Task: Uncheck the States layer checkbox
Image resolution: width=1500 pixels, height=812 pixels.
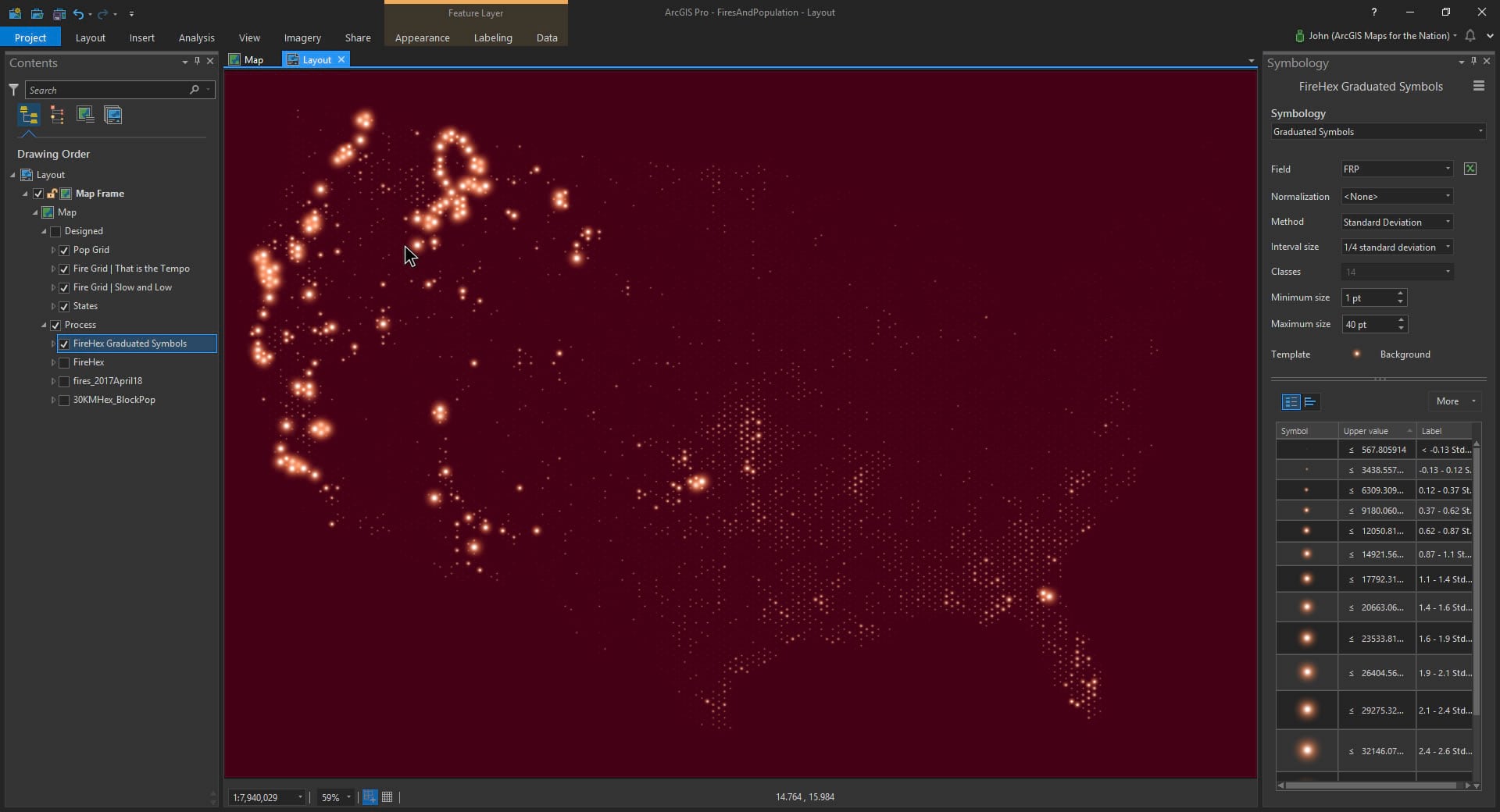Action: pos(64,306)
